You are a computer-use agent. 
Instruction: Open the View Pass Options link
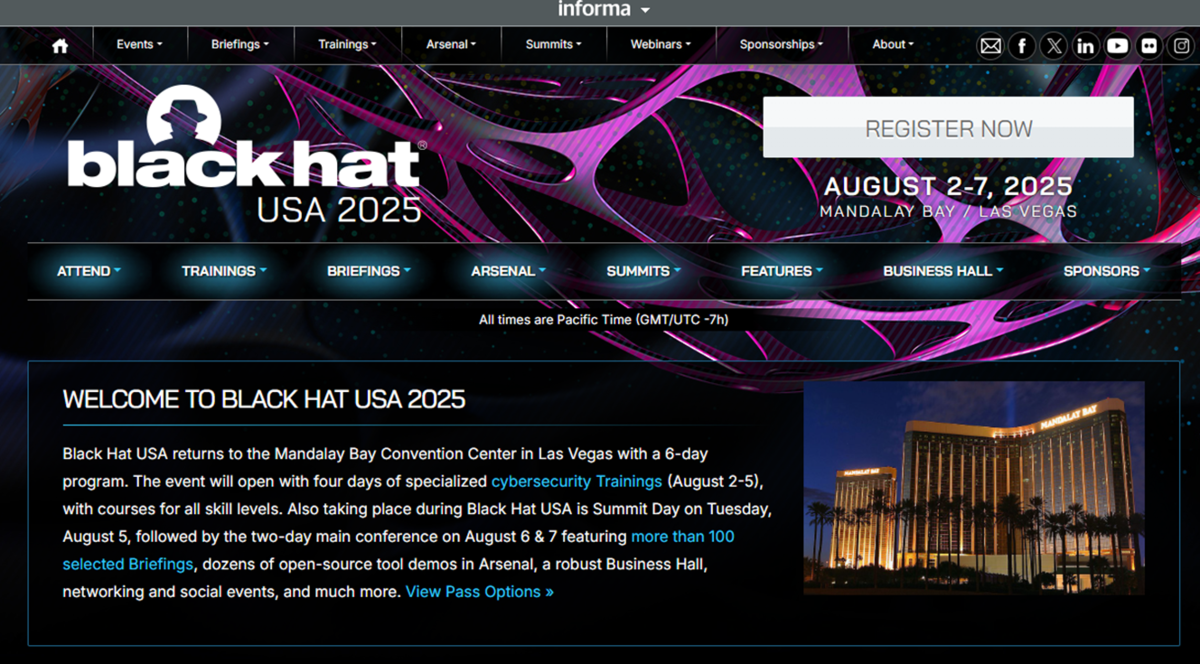point(479,591)
